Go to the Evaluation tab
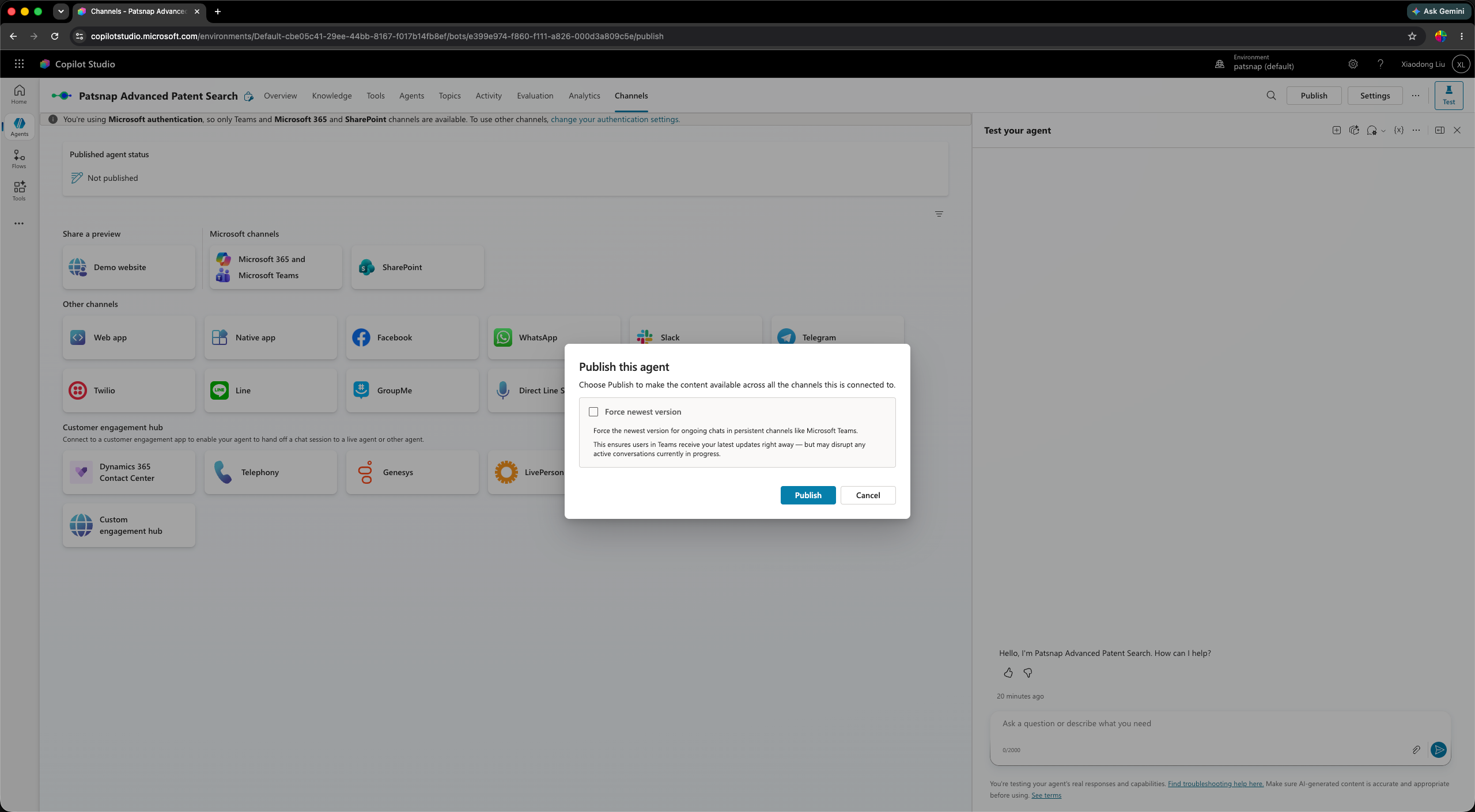 [535, 96]
